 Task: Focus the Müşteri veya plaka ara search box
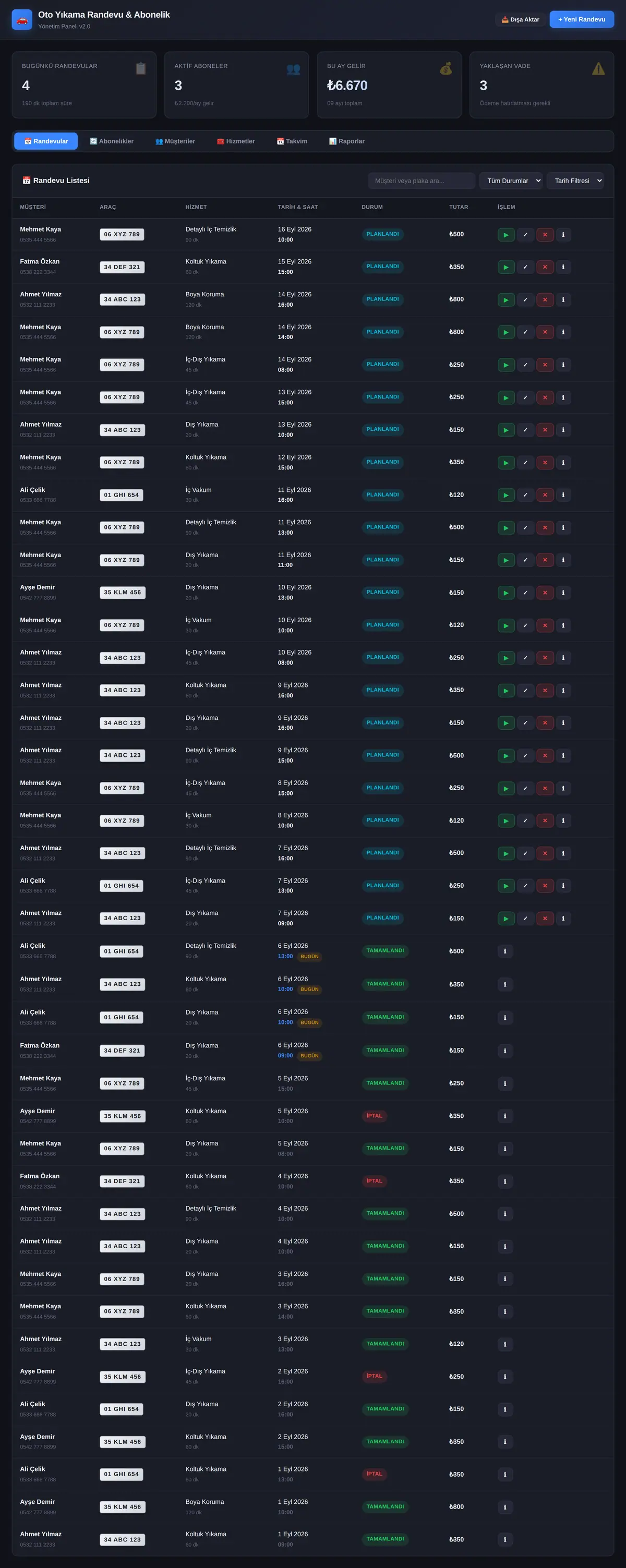[422, 181]
